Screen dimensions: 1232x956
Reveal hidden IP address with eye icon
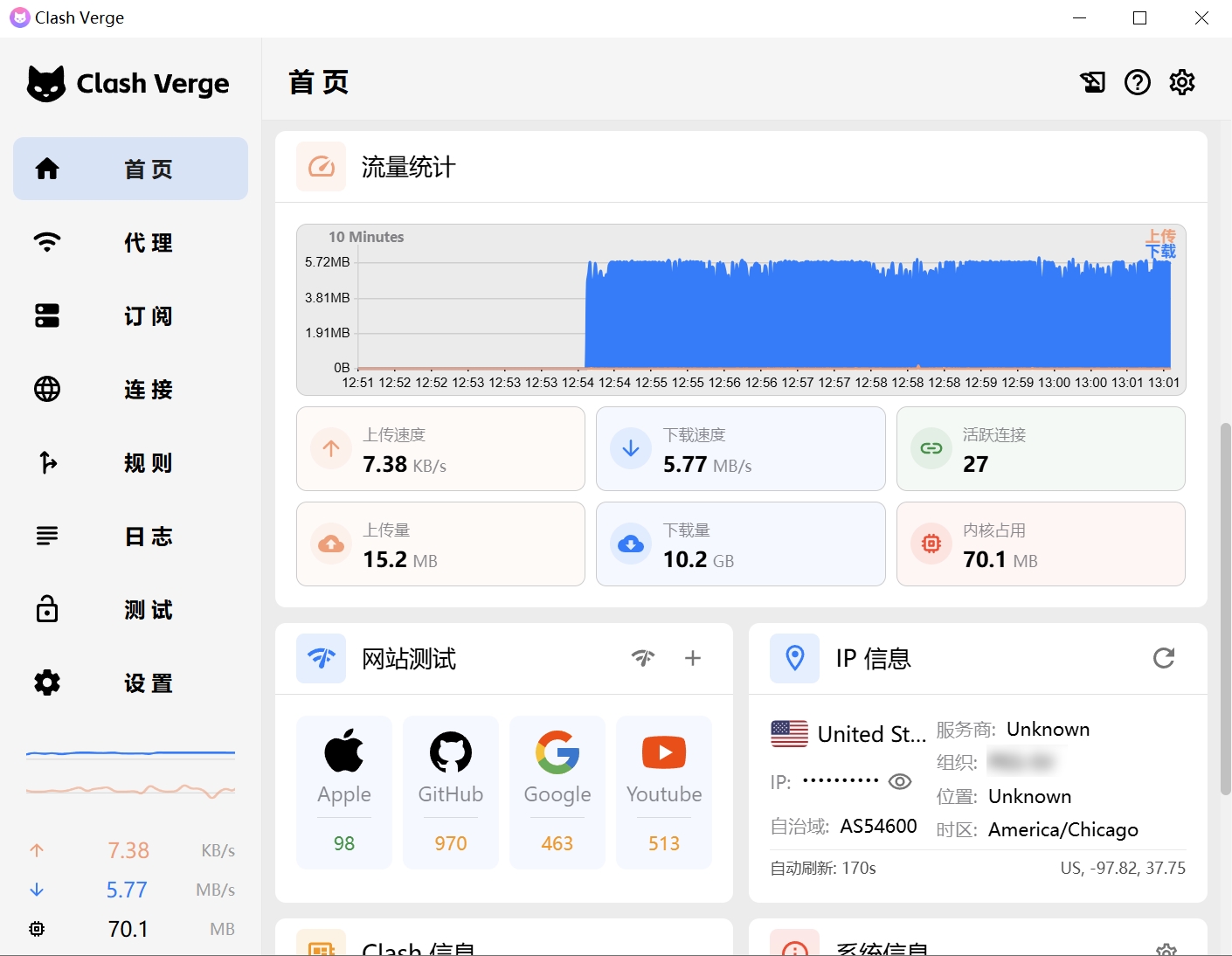click(x=899, y=781)
